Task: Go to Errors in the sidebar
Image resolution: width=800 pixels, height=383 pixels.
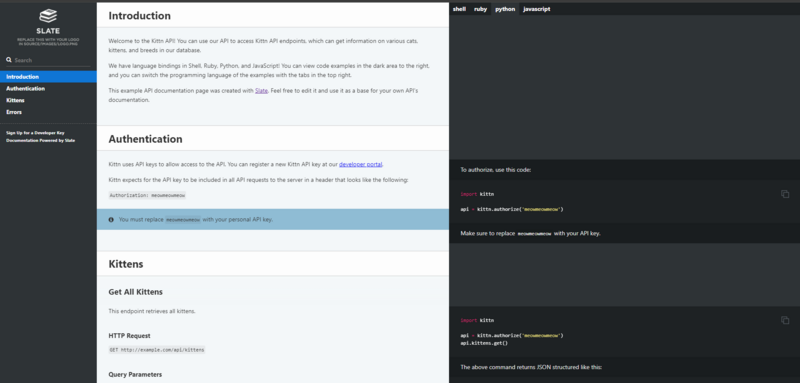Action: [x=48, y=112]
